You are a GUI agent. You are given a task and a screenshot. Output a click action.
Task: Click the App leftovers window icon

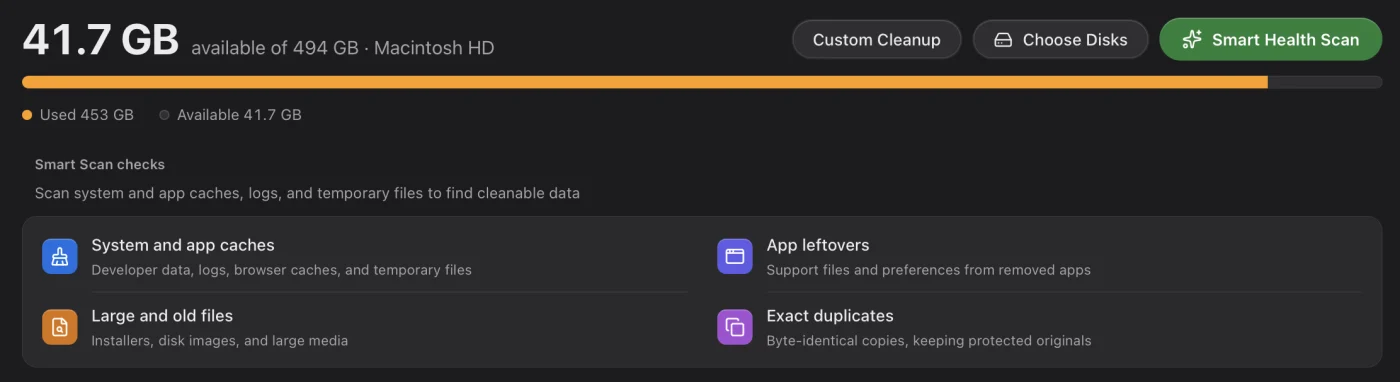(735, 256)
